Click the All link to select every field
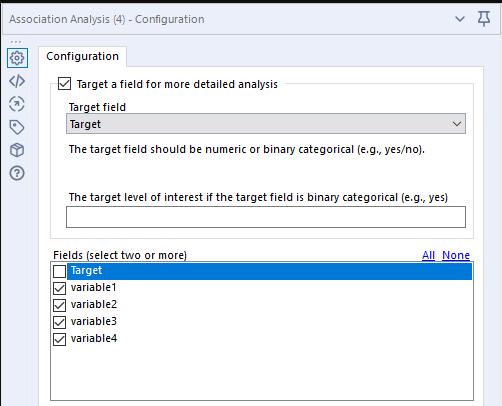Viewport: 502px width, 406px height. (x=428, y=255)
